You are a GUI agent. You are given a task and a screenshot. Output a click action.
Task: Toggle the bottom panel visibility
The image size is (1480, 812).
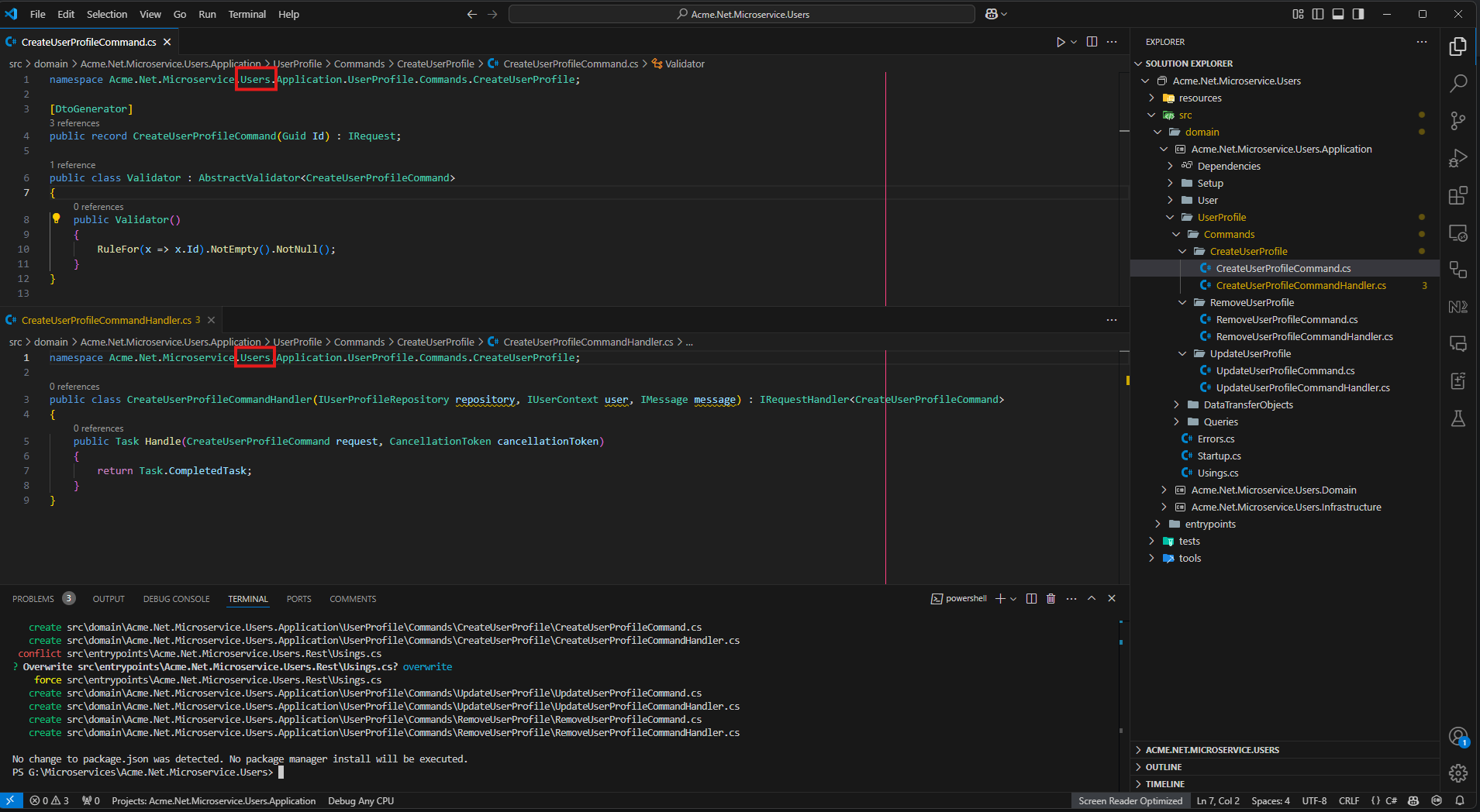[x=1338, y=14]
